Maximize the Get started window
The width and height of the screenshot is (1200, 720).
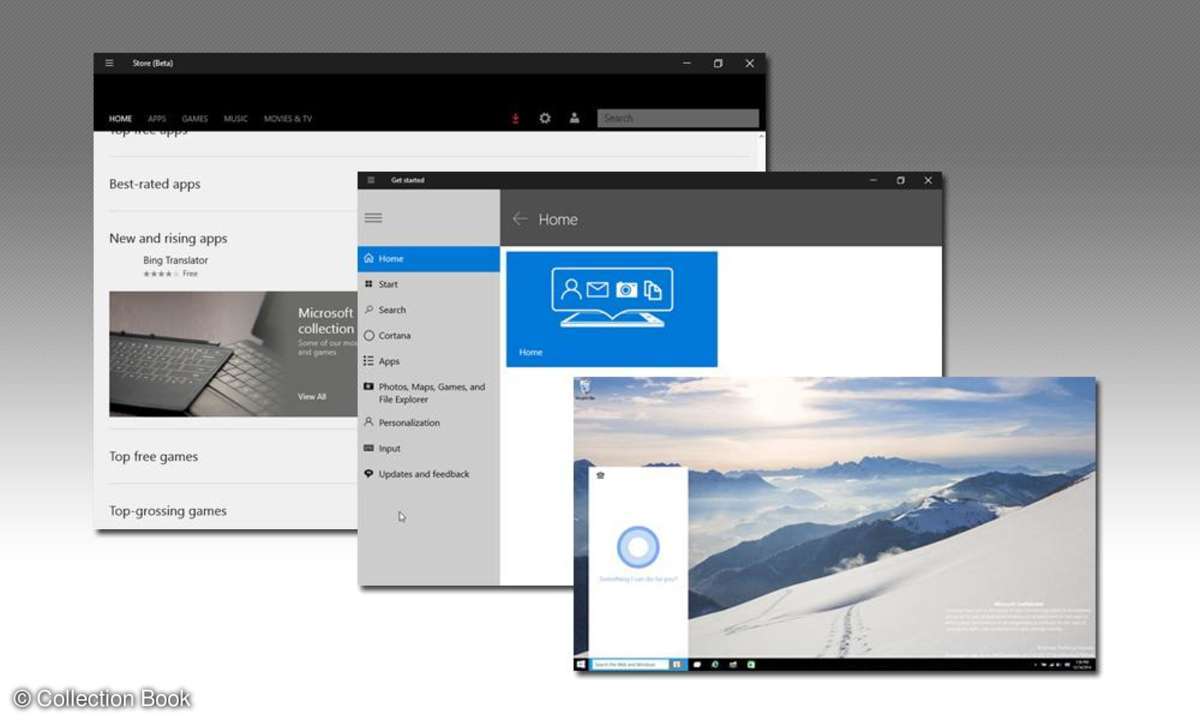tap(900, 180)
